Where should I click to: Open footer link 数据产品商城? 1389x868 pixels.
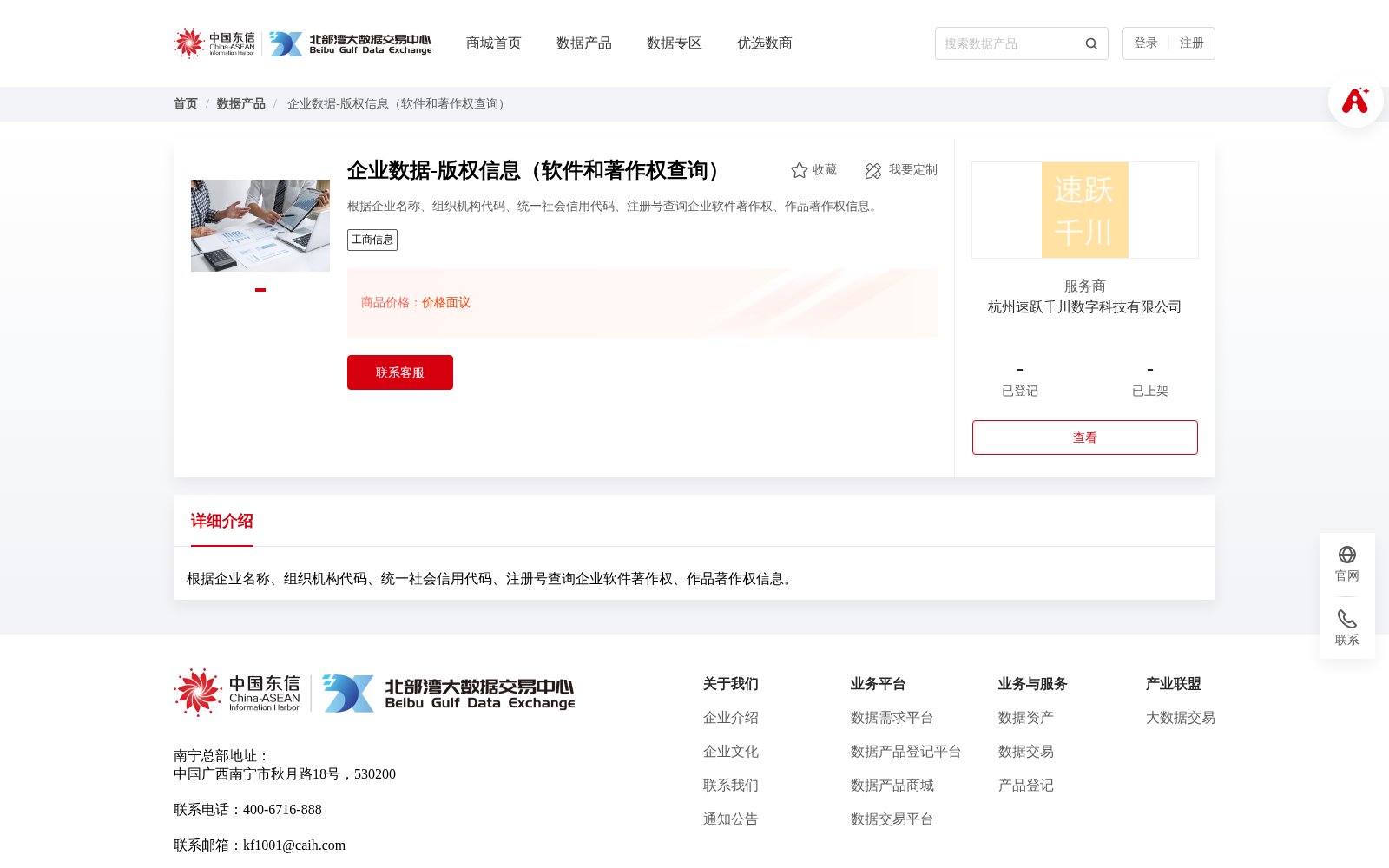[892, 786]
